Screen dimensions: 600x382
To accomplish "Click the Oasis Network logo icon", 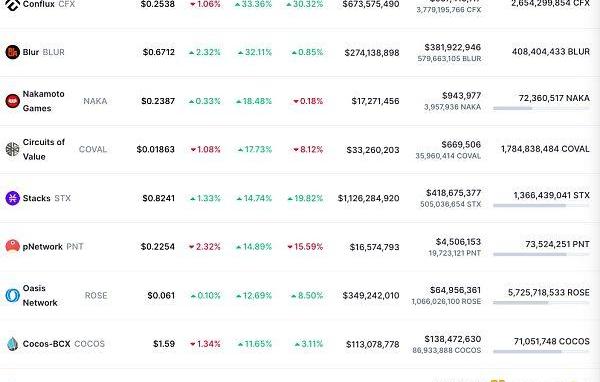I will click(12, 295).
